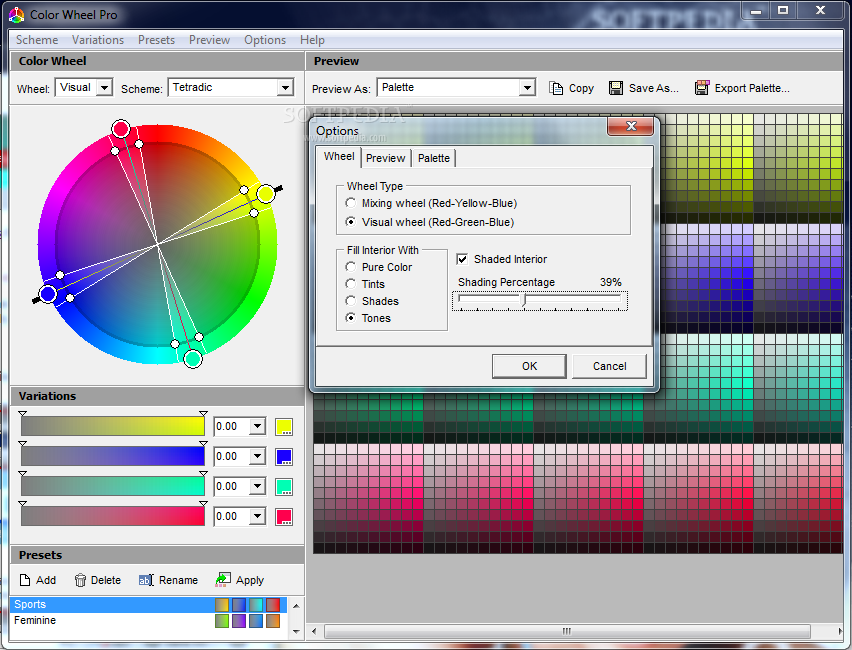Select the Feminine preset
The width and height of the screenshot is (852, 650).
(148, 620)
